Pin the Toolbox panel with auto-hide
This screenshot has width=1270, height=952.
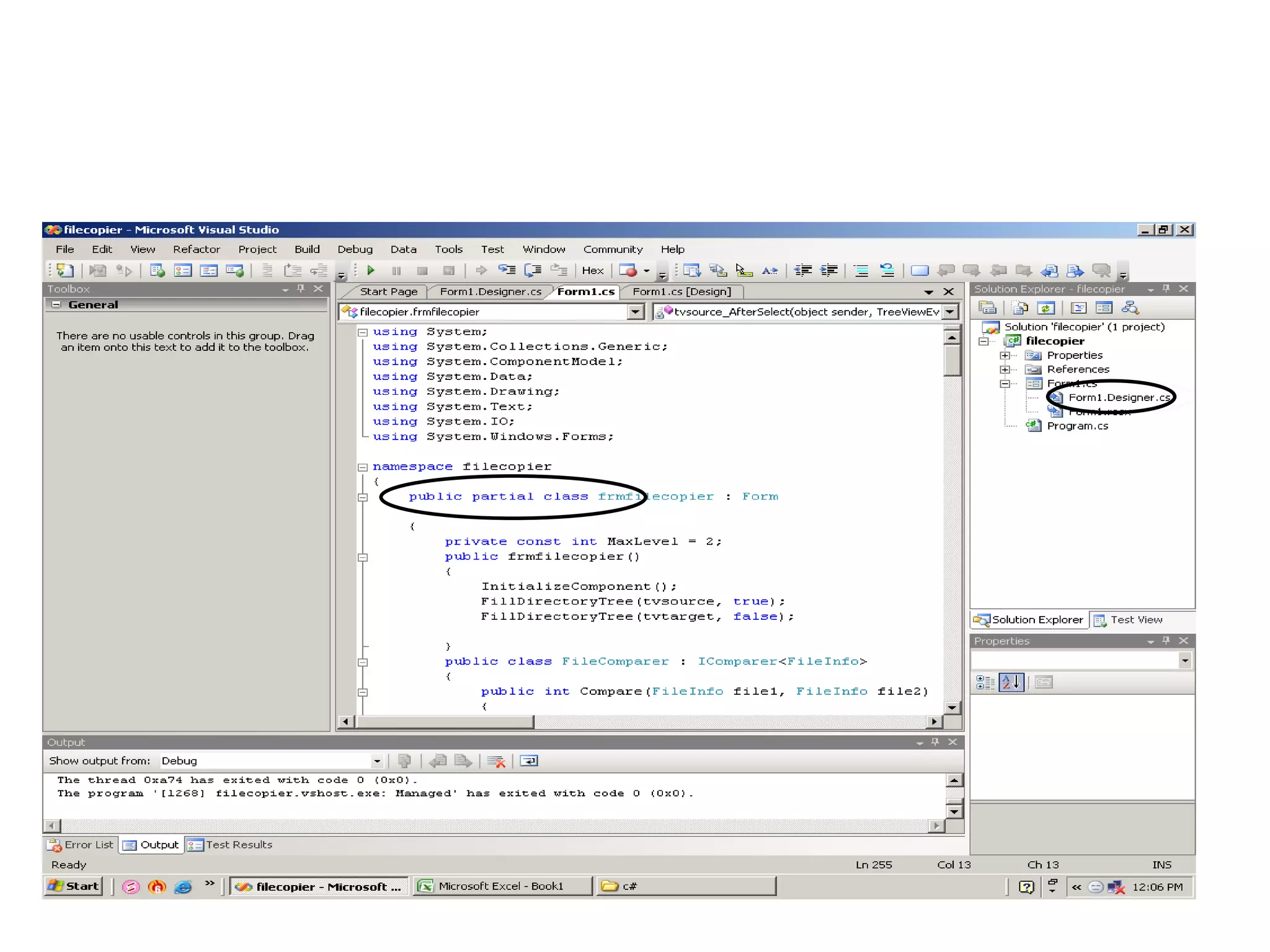(x=301, y=289)
